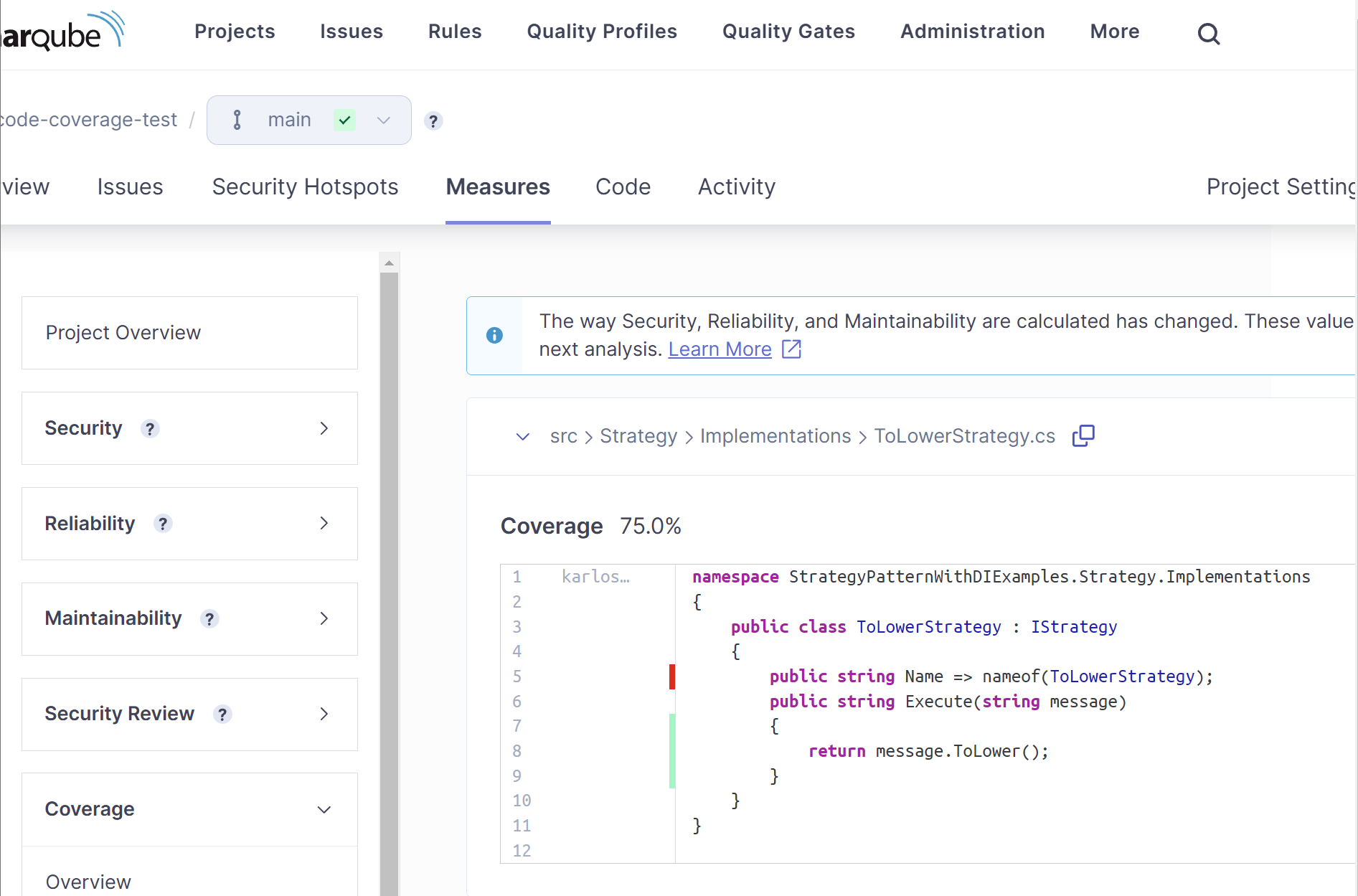Click the sidebar scrollbar up arrow
This screenshot has height=896, width=1358.
pyautogui.click(x=389, y=263)
